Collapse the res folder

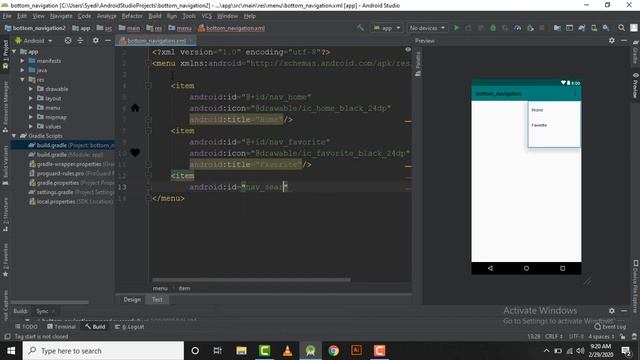(22, 80)
